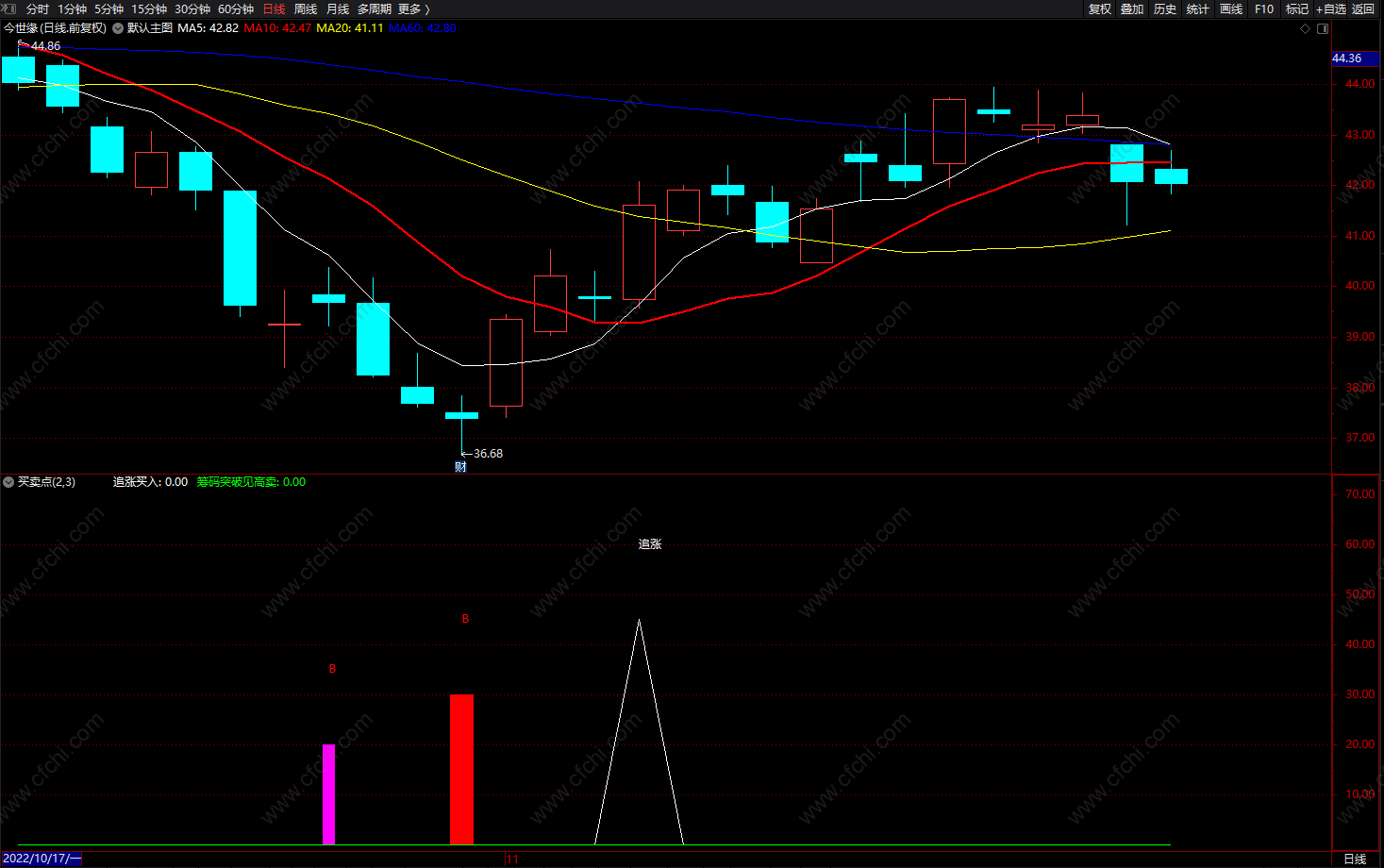This screenshot has height=868, width=1384.
Task: Open the 画线 drawing tools
Action: [1231, 8]
